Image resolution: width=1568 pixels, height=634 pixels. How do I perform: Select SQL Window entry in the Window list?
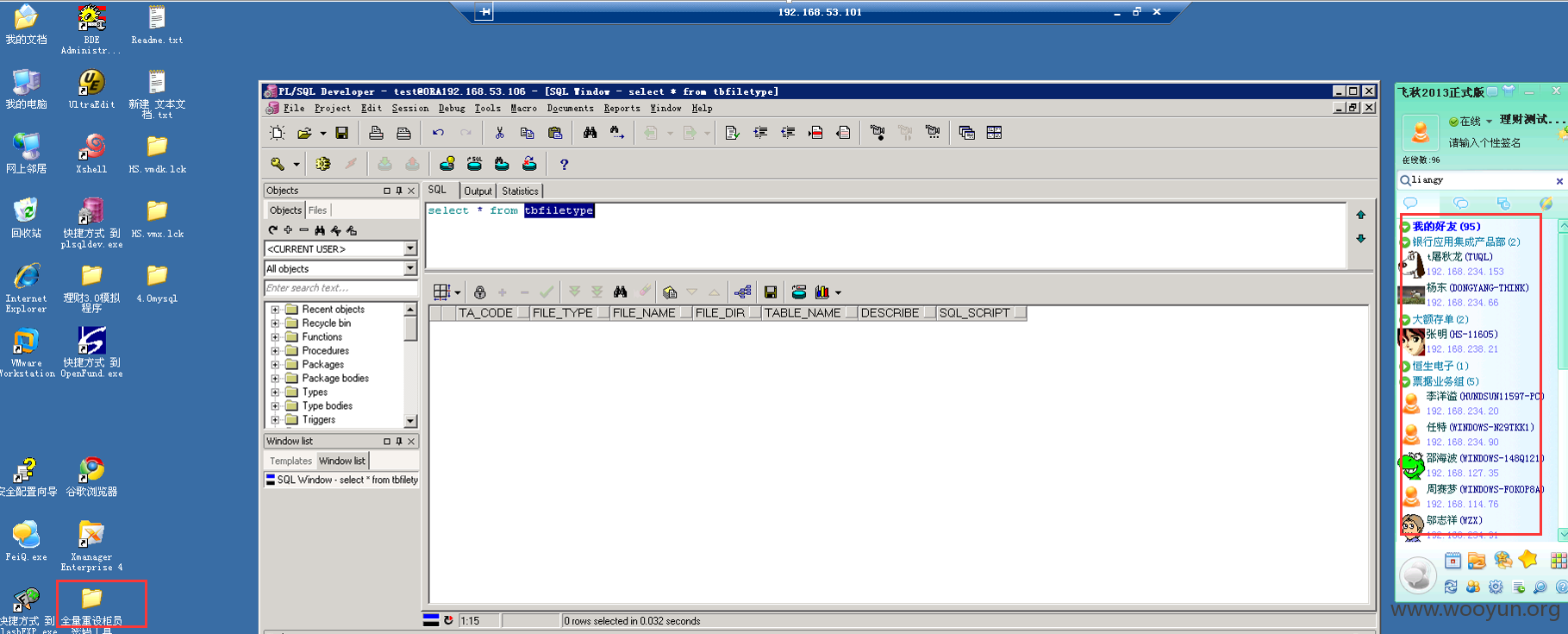[x=341, y=480]
